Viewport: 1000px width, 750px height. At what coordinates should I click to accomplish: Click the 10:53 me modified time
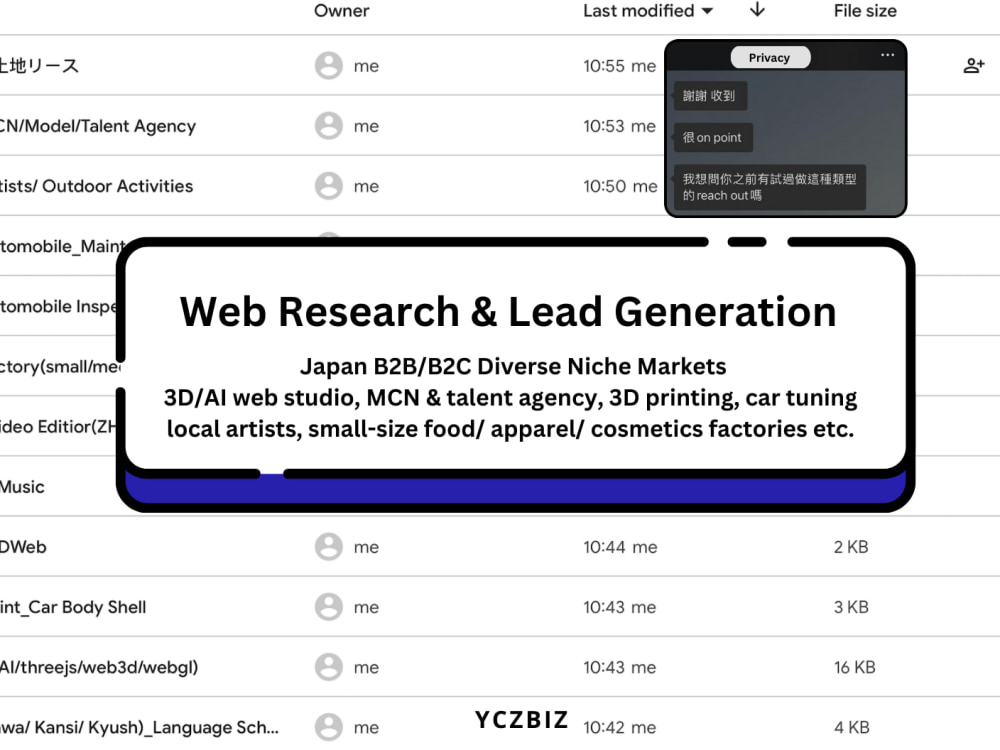pyautogui.click(x=619, y=126)
